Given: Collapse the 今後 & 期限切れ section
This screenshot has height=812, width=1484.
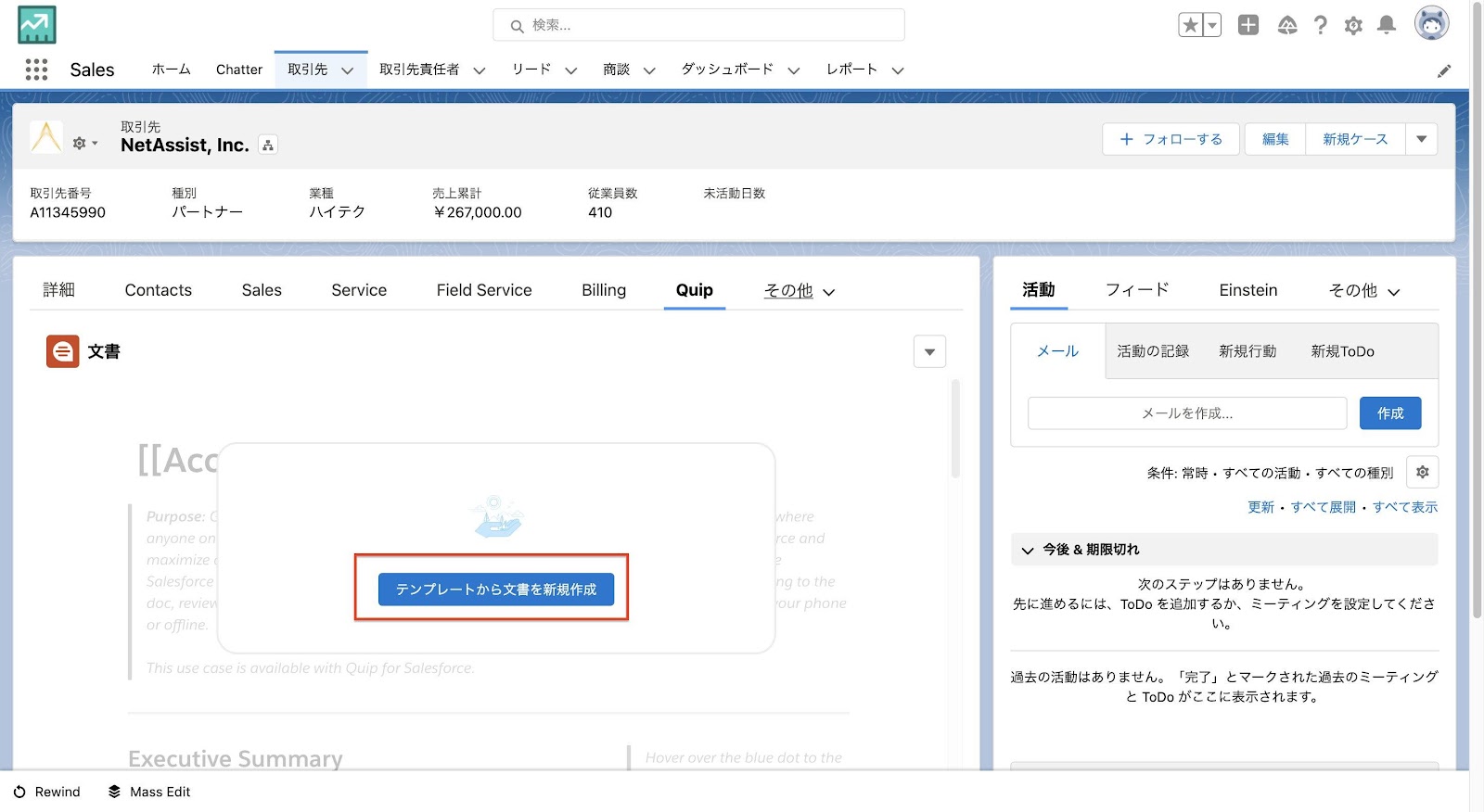Looking at the screenshot, I should click(1224, 549).
